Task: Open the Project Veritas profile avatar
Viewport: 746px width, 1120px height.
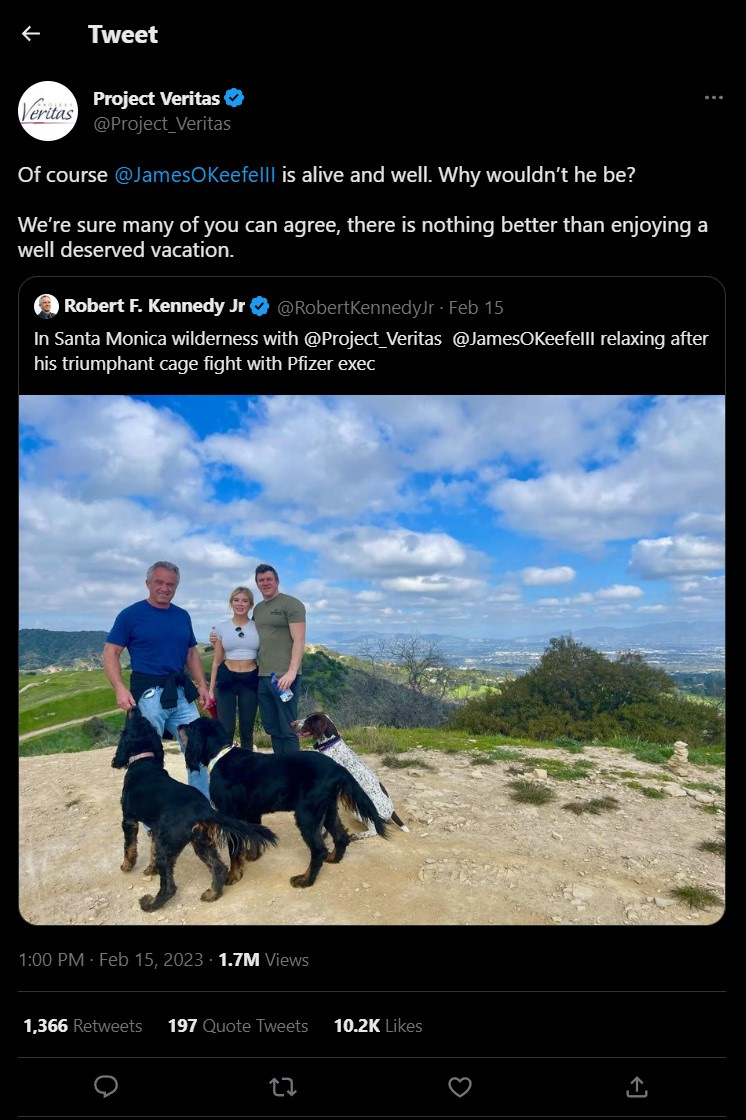Action: [48, 111]
